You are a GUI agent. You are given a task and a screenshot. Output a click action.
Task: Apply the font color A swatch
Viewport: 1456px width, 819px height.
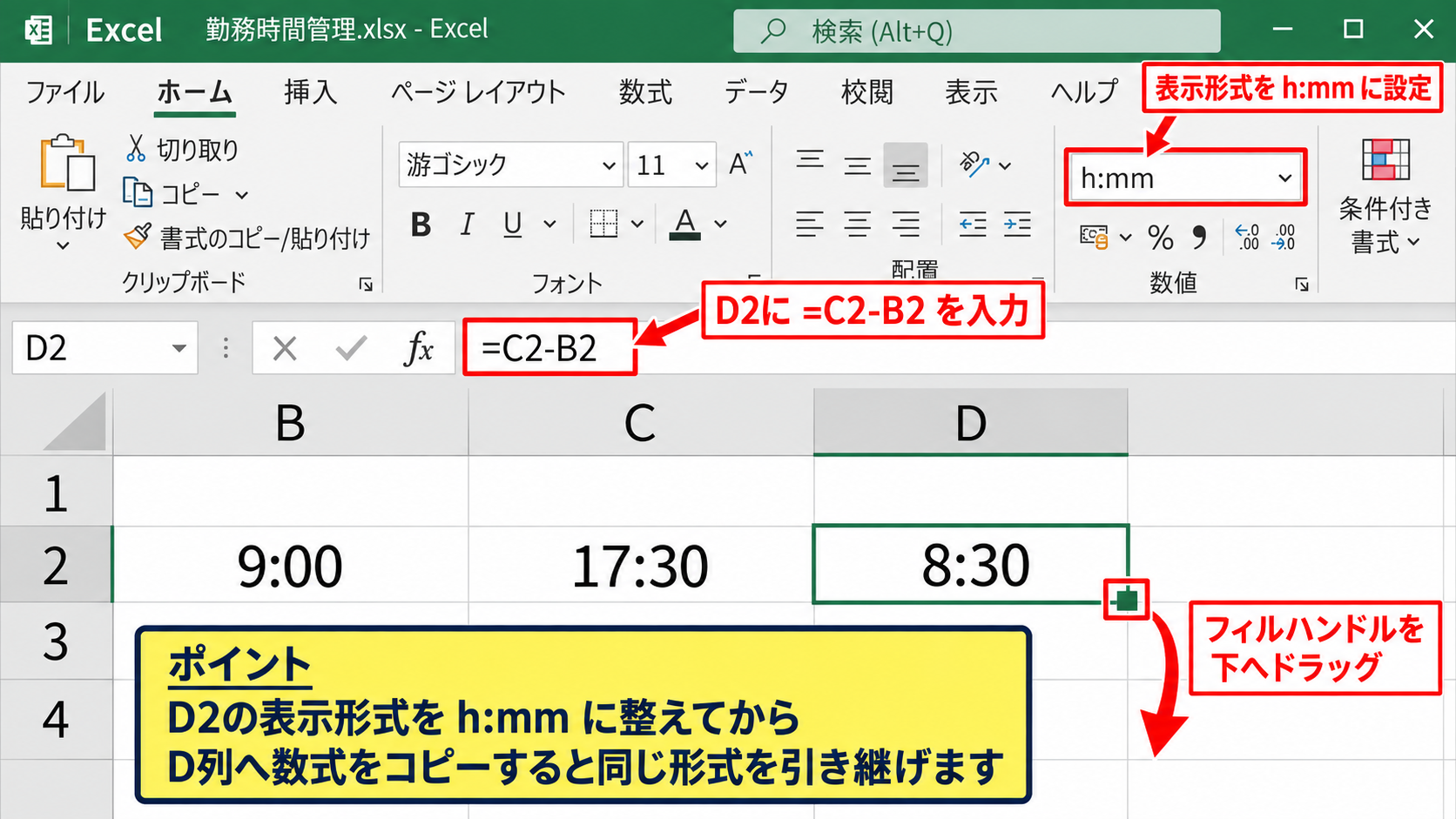[x=684, y=224]
